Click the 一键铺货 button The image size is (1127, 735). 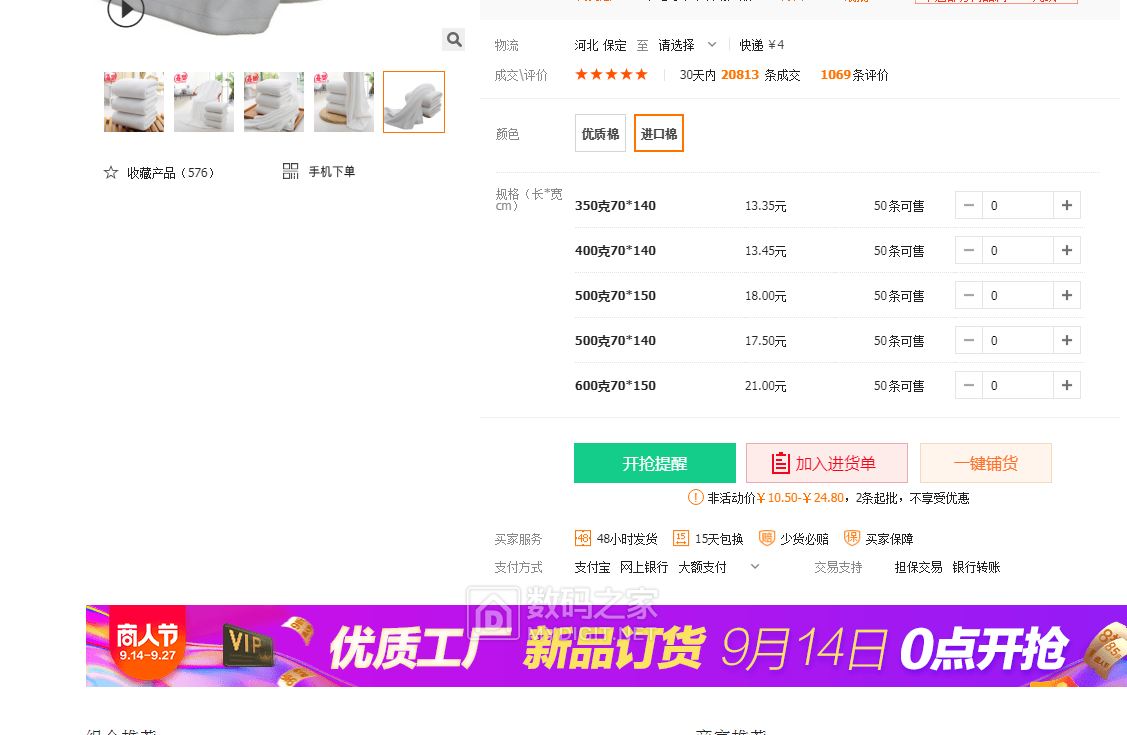pos(985,463)
